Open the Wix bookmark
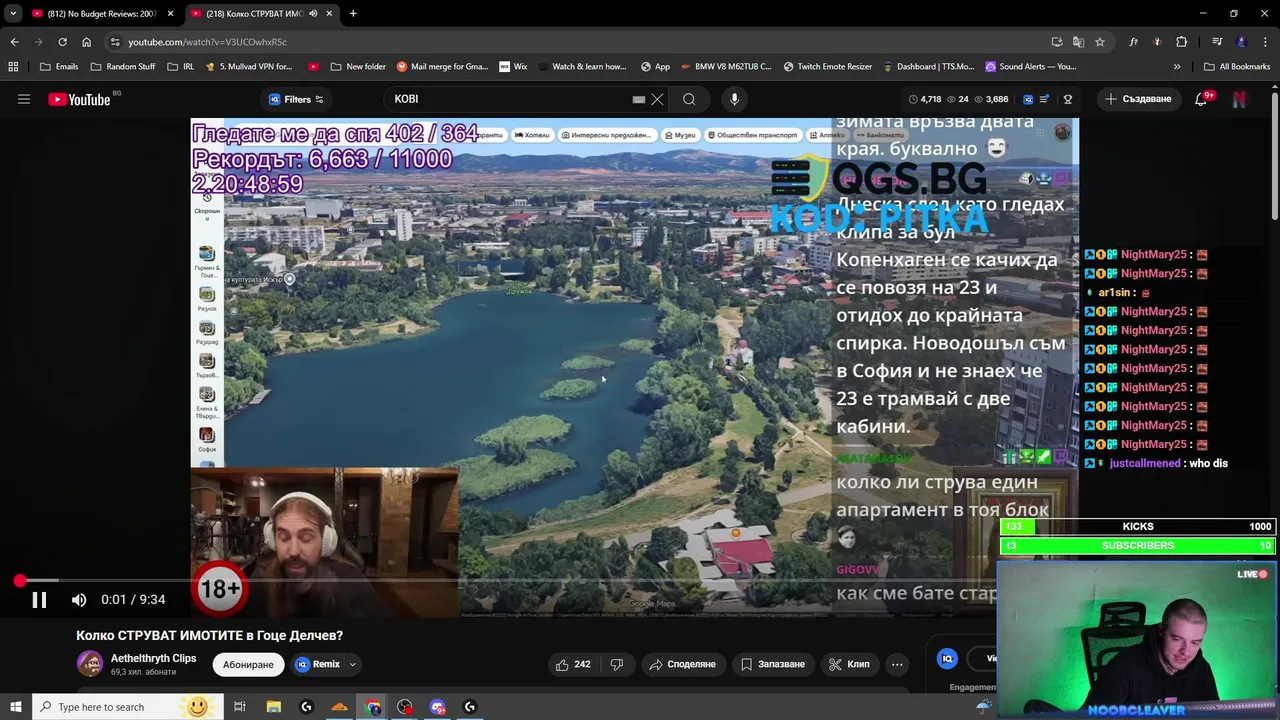This screenshot has height=720, width=1280. [x=512, y=67]
